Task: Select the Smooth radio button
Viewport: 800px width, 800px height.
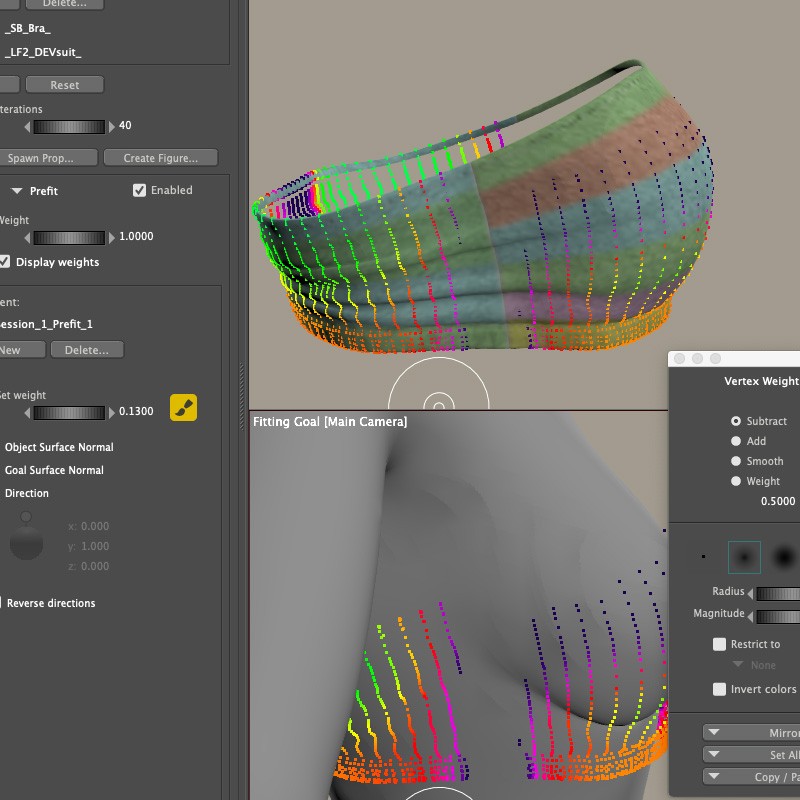Action: pos(736,461)
